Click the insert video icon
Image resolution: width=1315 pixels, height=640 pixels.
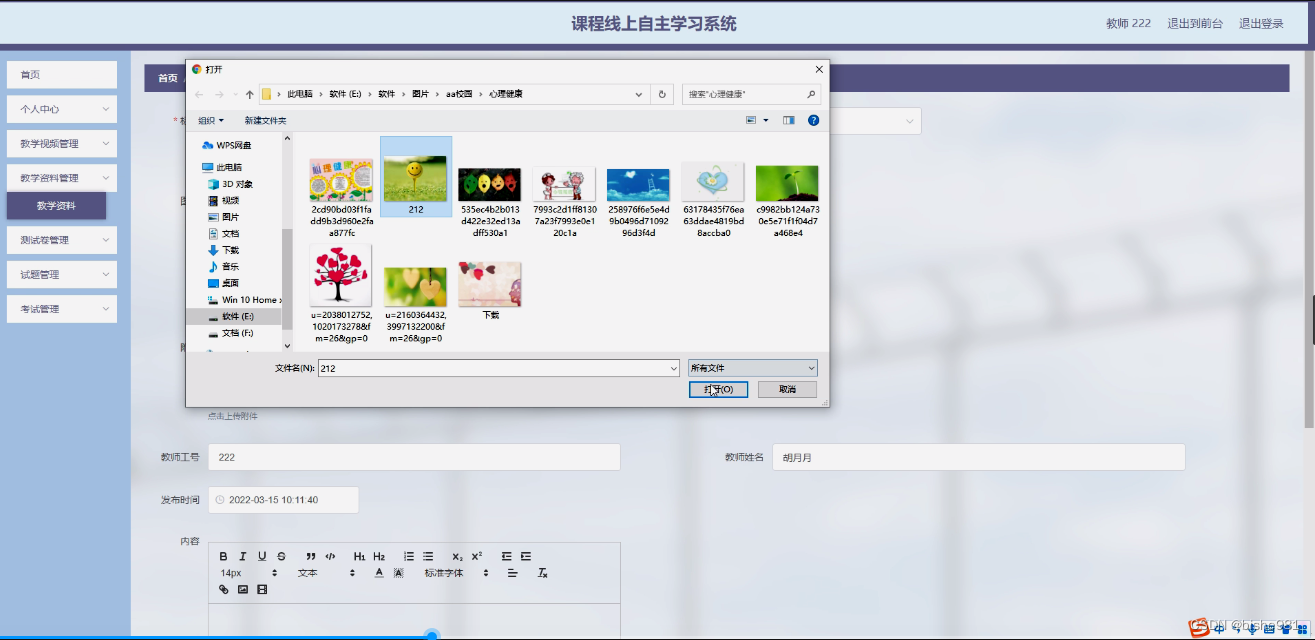(262, 590)
